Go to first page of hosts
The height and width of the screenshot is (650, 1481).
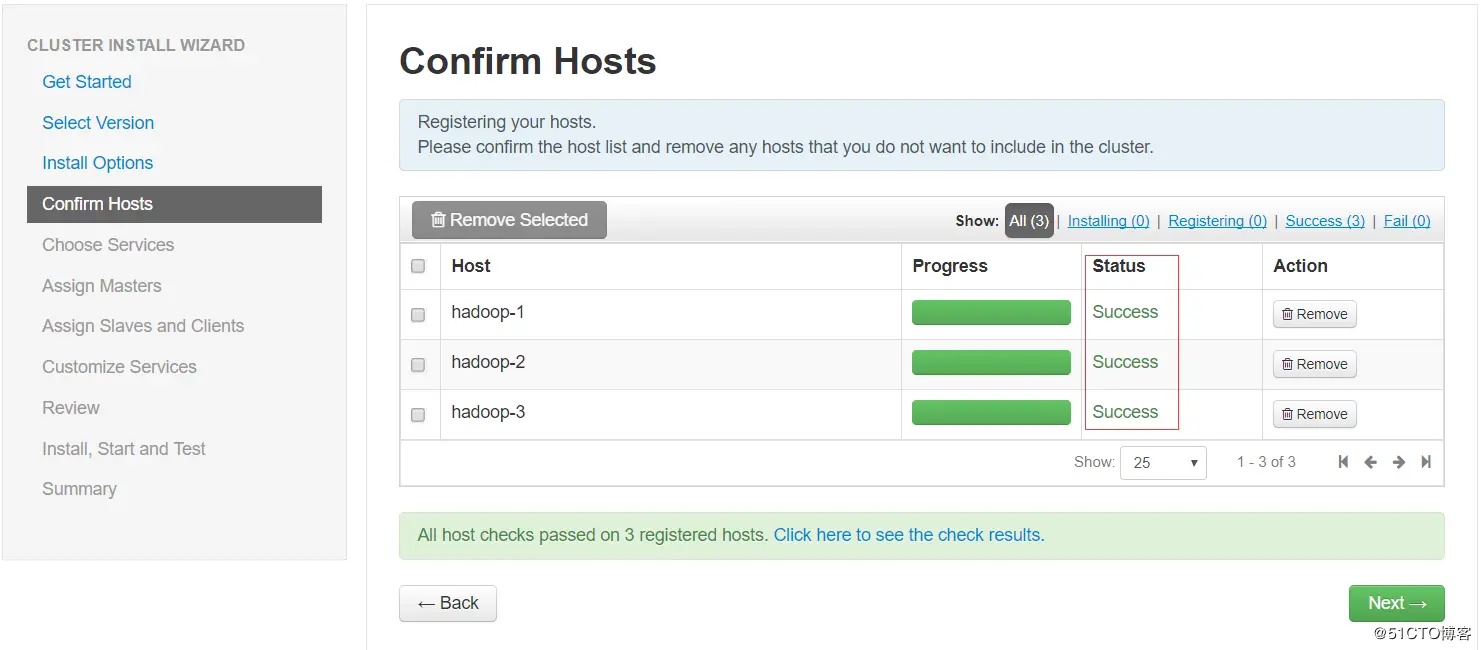1343,462
